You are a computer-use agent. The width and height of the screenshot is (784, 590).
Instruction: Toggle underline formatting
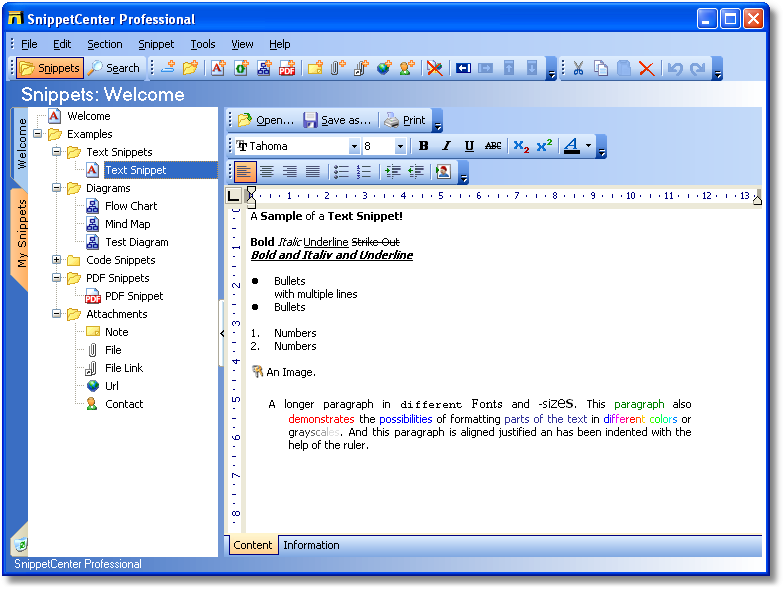[469, 146]
